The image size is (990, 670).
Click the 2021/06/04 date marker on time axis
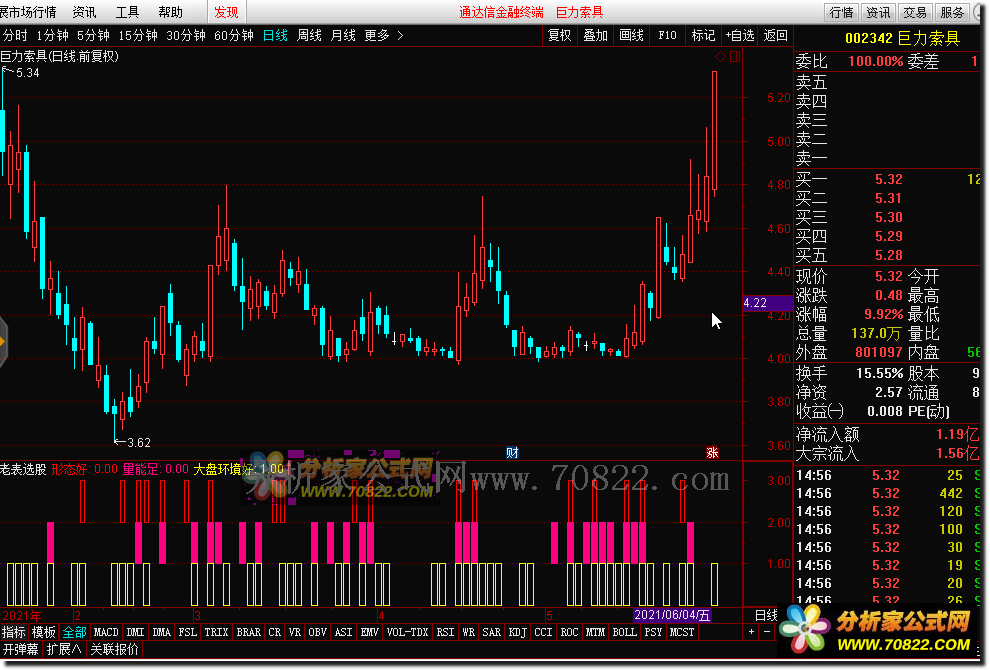coord(672,615)
